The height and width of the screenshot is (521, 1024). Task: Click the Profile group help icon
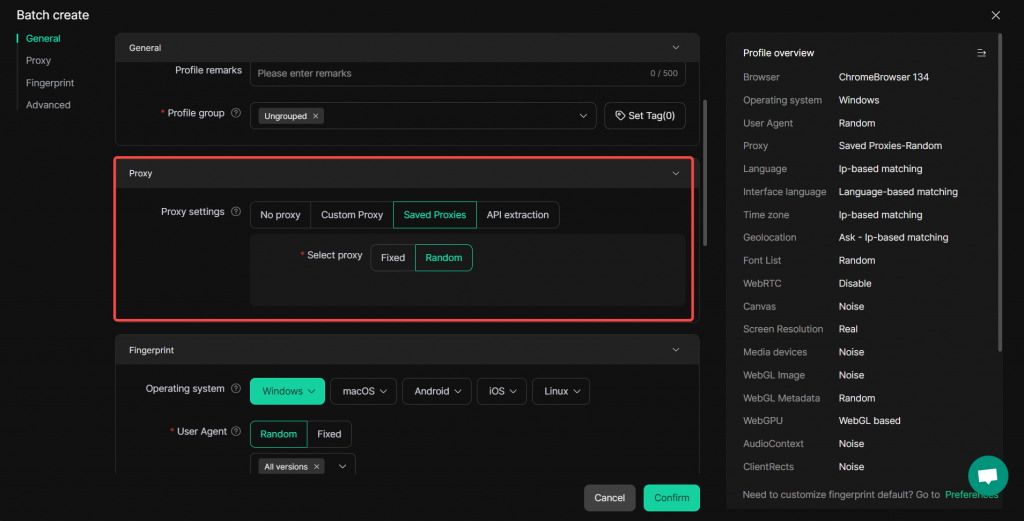point(236,114)
